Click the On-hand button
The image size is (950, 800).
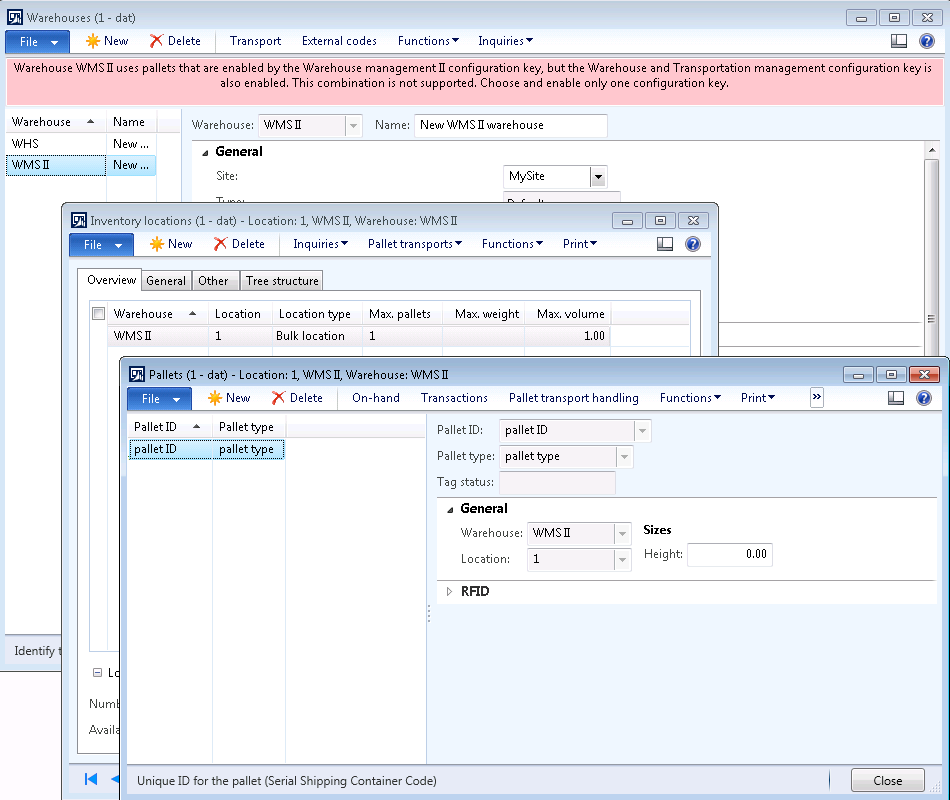[375, 398]
